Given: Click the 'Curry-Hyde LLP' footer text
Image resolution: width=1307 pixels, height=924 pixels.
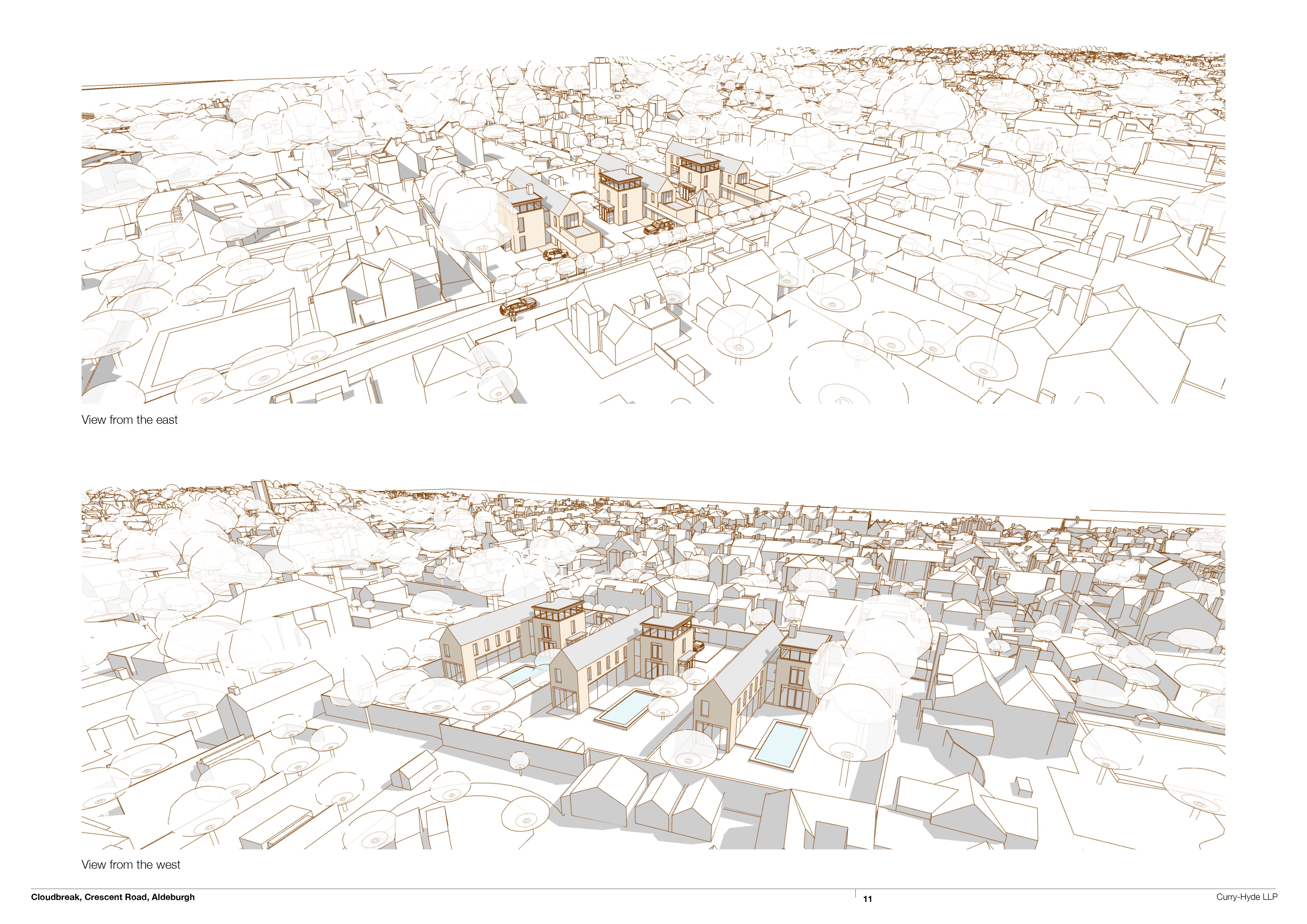Looking at the screenshot, I should tap(1247, 897).
